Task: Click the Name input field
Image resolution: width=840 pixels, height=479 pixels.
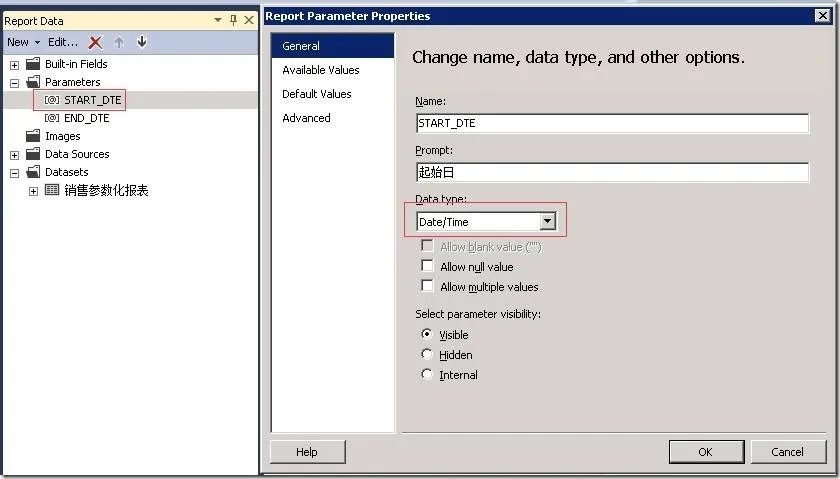Action: tap(612, 123)
